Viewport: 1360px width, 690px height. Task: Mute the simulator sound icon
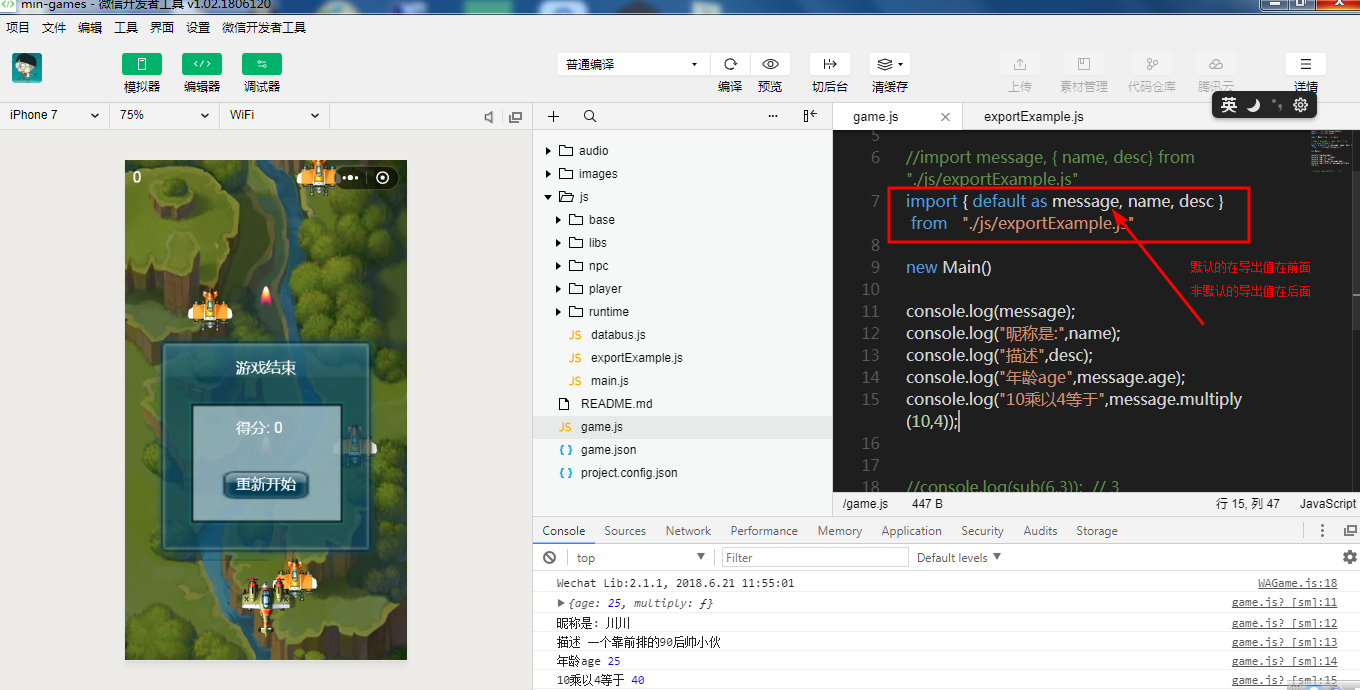pos(489,117)
